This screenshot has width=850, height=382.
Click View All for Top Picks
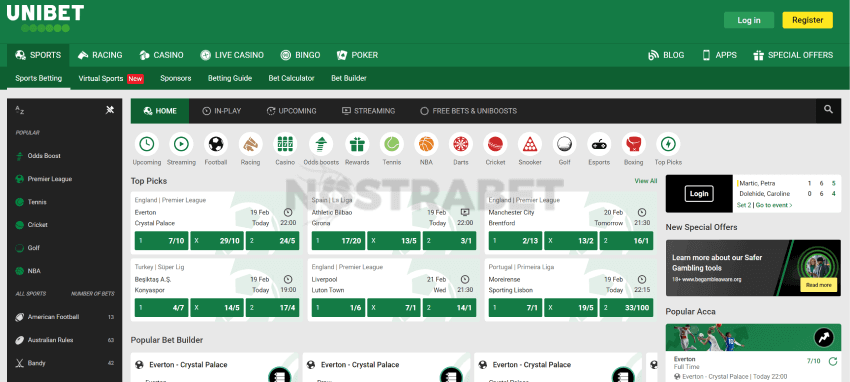click(x=646, y=181)
